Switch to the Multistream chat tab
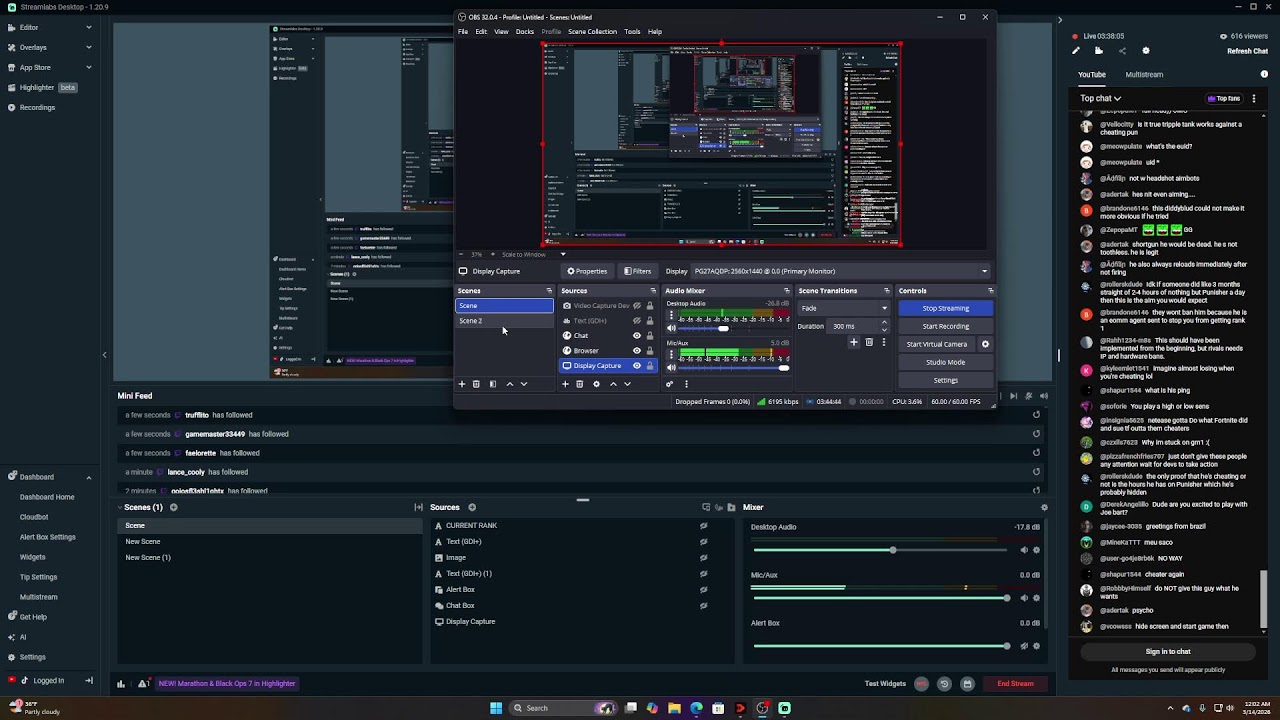1280x720 pixels. pos(1144,74)
